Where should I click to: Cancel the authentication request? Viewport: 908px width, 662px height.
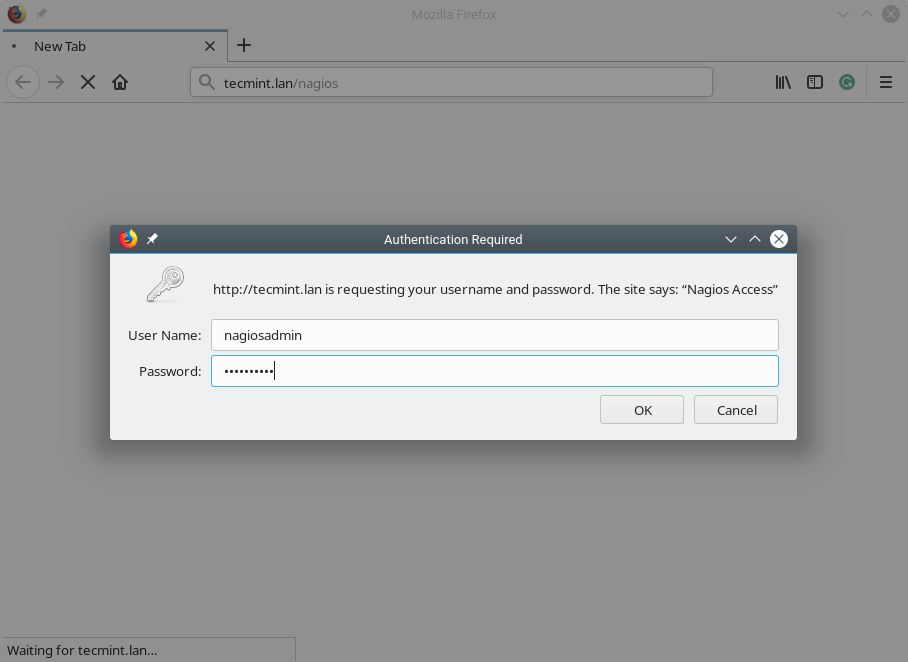click(735, 409)
